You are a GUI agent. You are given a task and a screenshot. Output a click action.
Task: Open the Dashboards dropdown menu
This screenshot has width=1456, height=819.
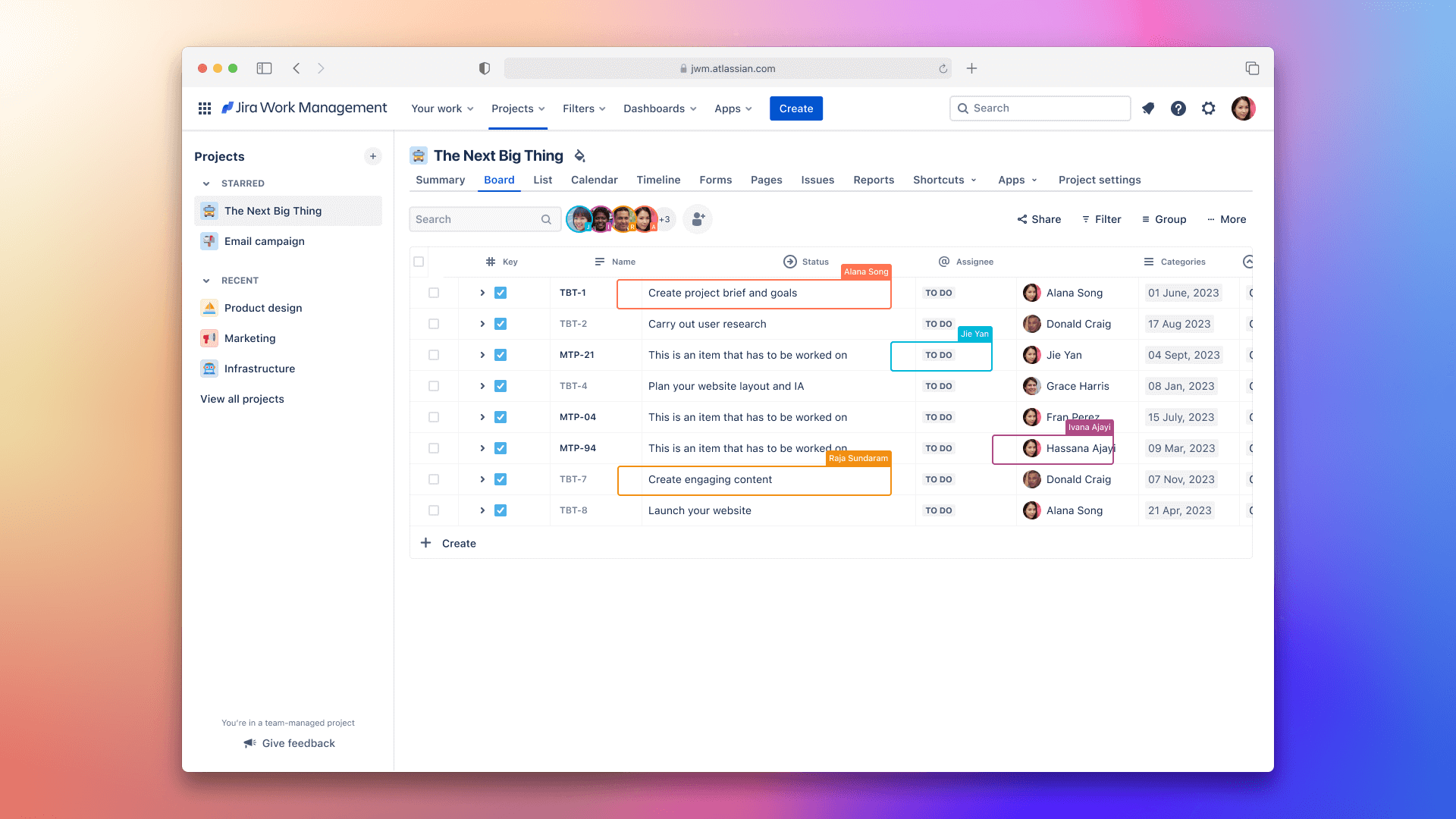point(658,108)
